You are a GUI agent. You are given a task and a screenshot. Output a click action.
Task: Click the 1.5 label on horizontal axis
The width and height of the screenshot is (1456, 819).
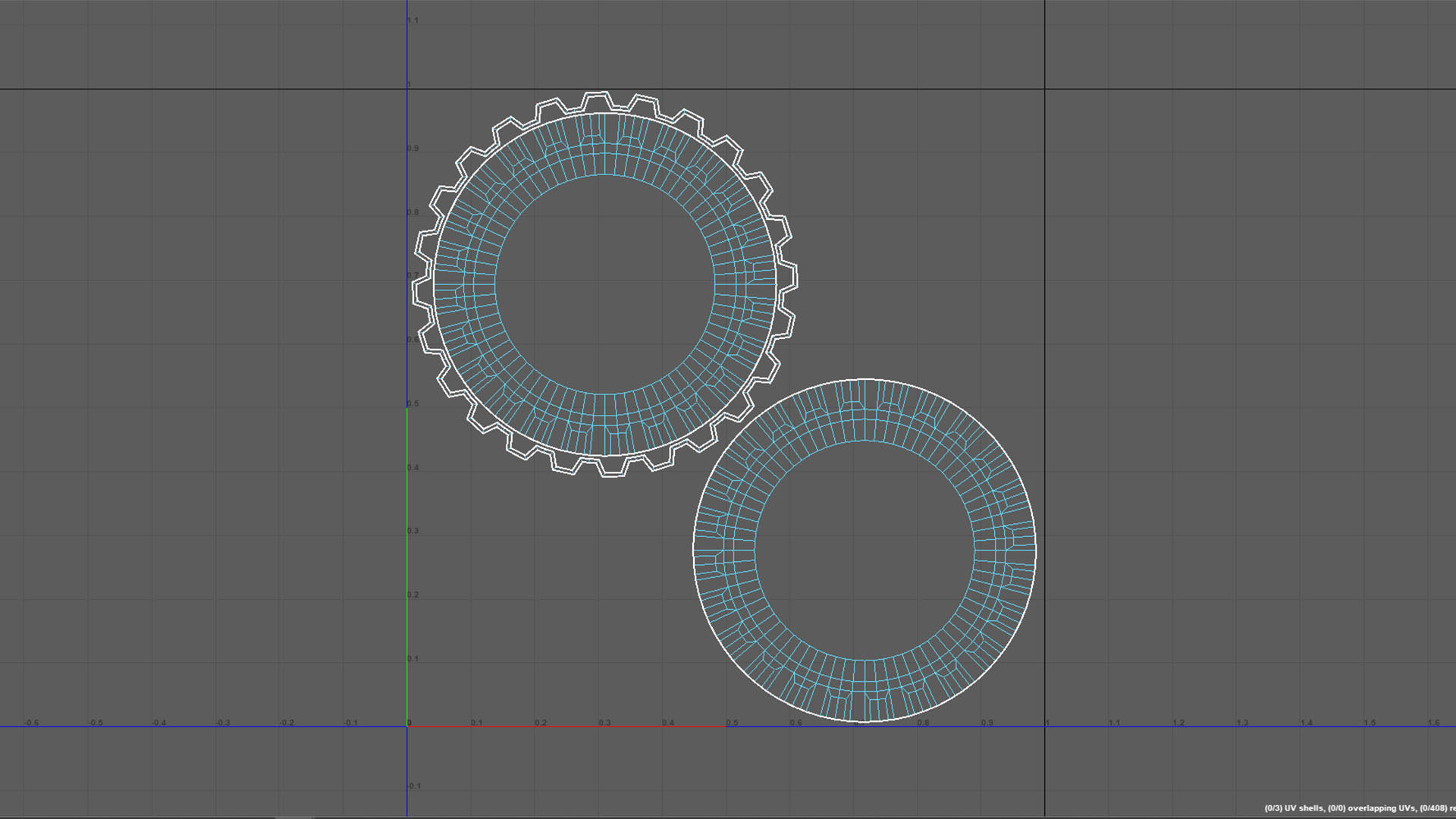pos(1370,723)
